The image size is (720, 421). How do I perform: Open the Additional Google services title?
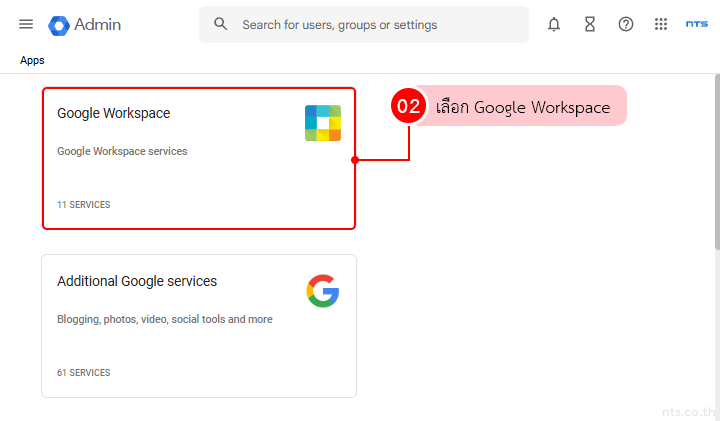137,281
